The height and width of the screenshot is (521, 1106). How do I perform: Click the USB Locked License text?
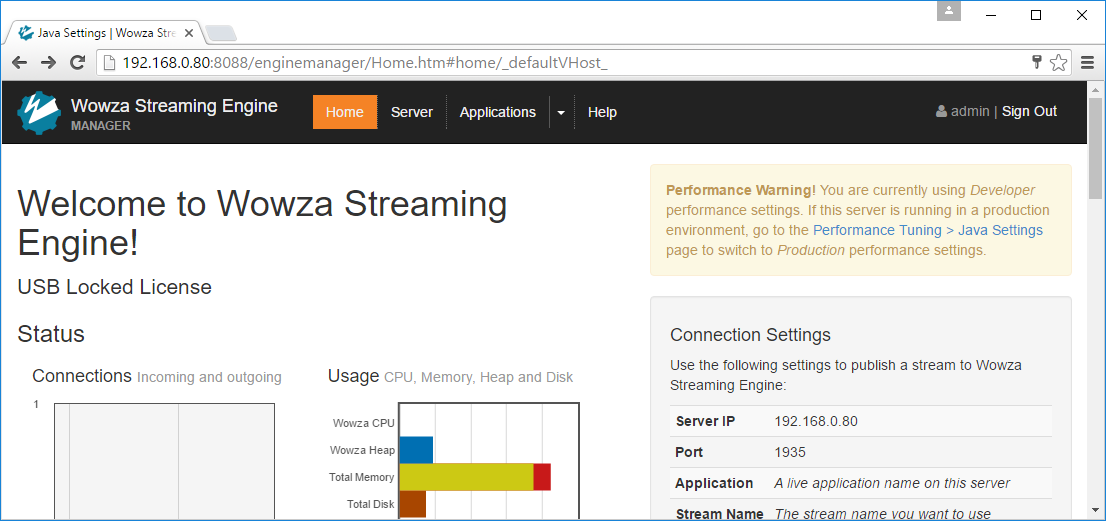coord(114,287)
